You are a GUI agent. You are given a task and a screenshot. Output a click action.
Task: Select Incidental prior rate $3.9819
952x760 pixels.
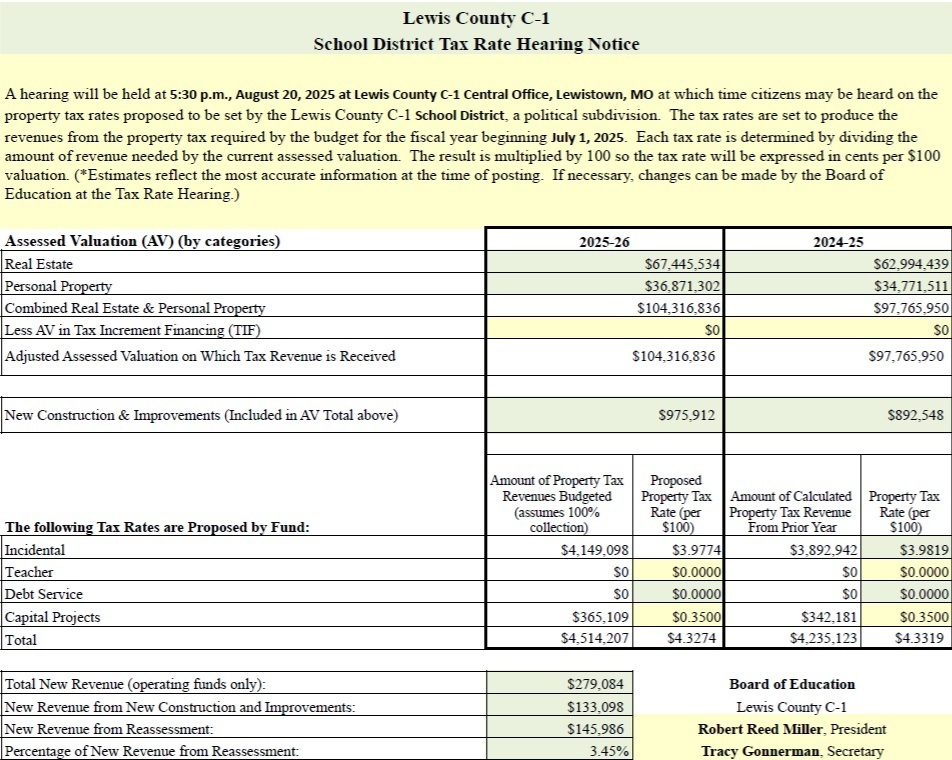[924, 550]
